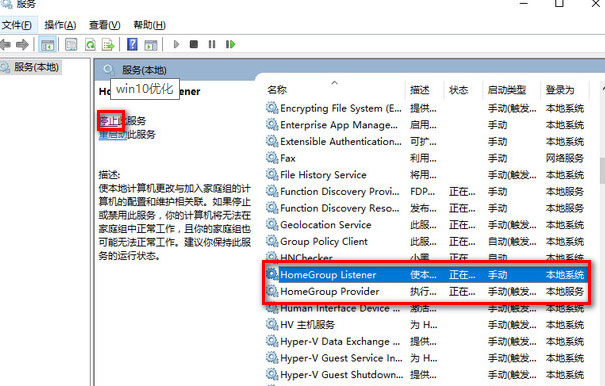Image resolution: width=605 pixels, height=386 pixels.
Task: Toggle the show/hide console tree icon
Action: point(48,45)
